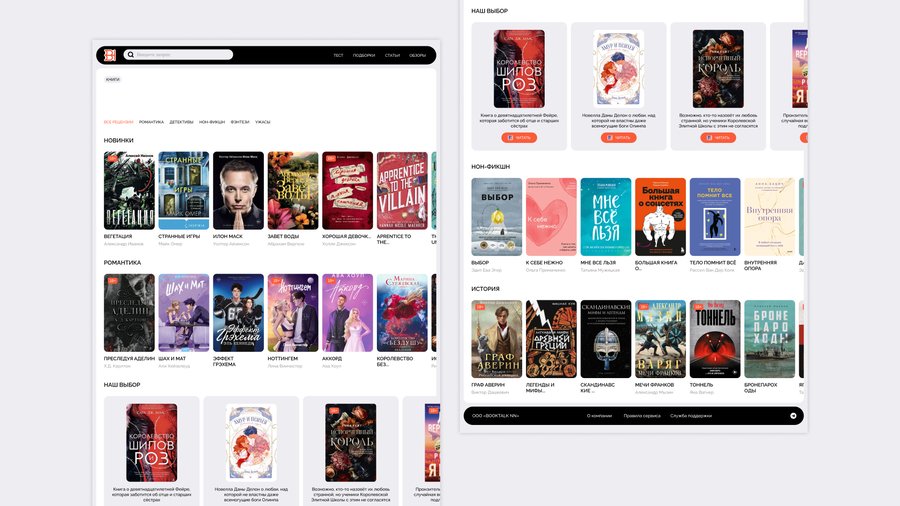Open the Большая книга о сосисетях cover

[x=660, y=217]
